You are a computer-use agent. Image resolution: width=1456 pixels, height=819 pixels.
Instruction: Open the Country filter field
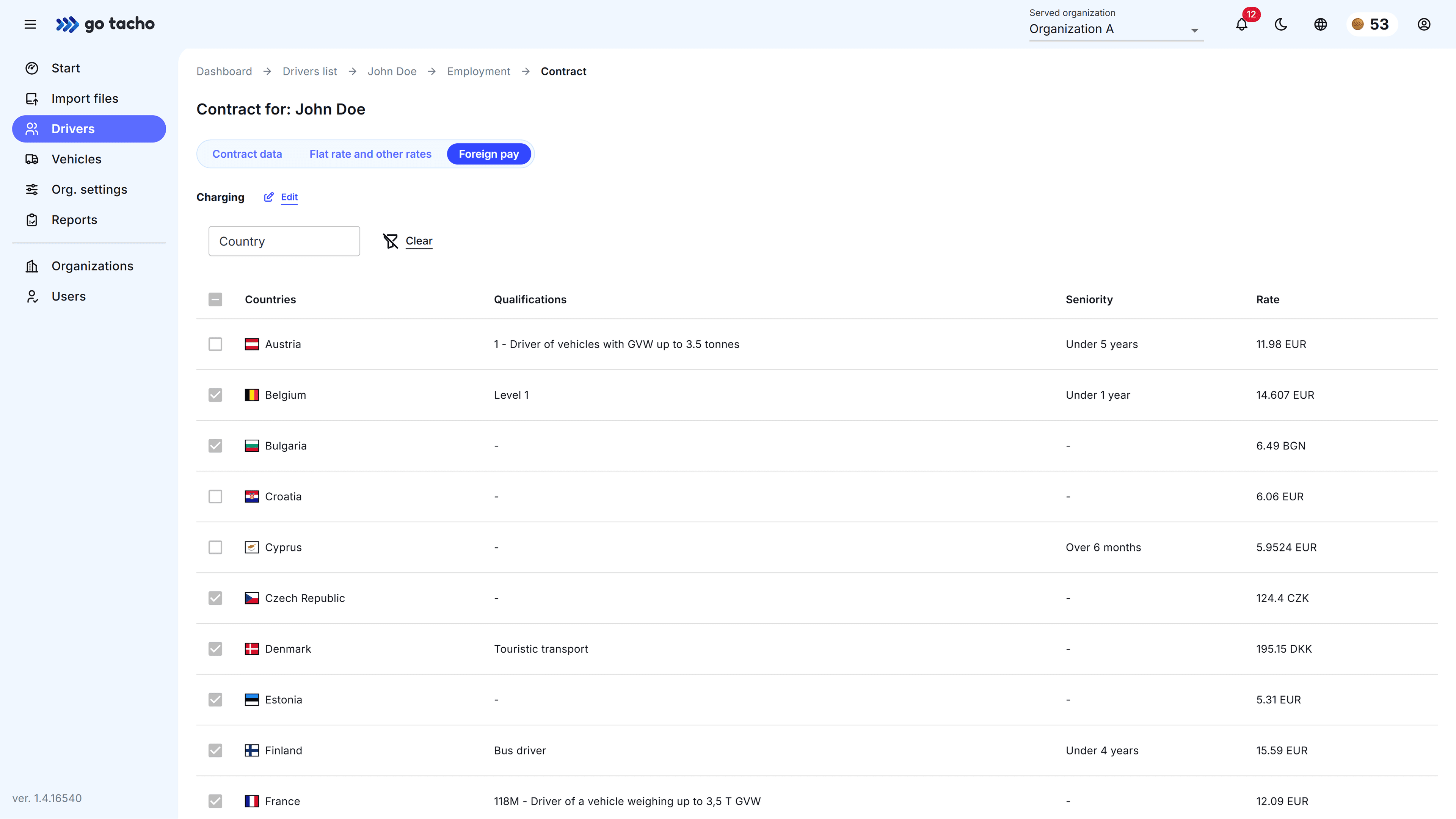tap(284, 241)
